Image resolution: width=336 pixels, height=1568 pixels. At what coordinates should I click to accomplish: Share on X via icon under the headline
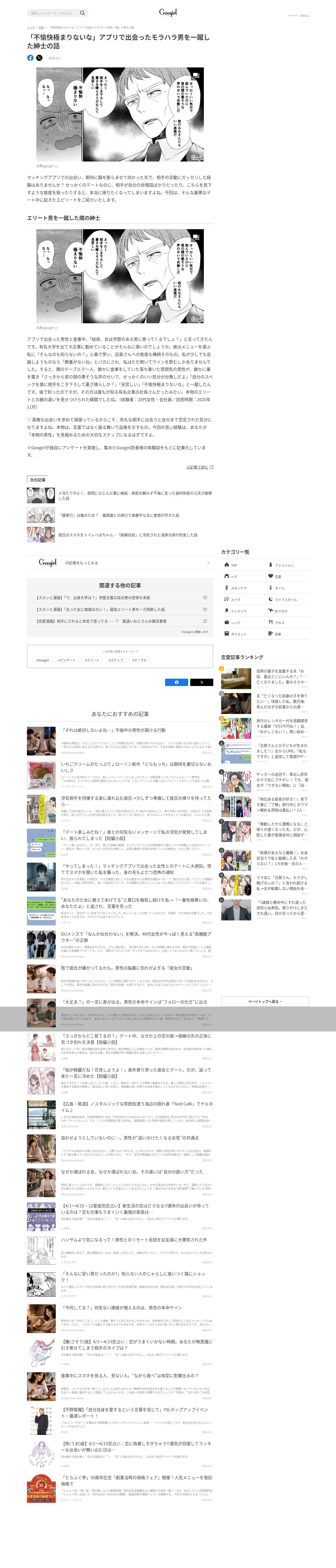[x=39, y=58]
